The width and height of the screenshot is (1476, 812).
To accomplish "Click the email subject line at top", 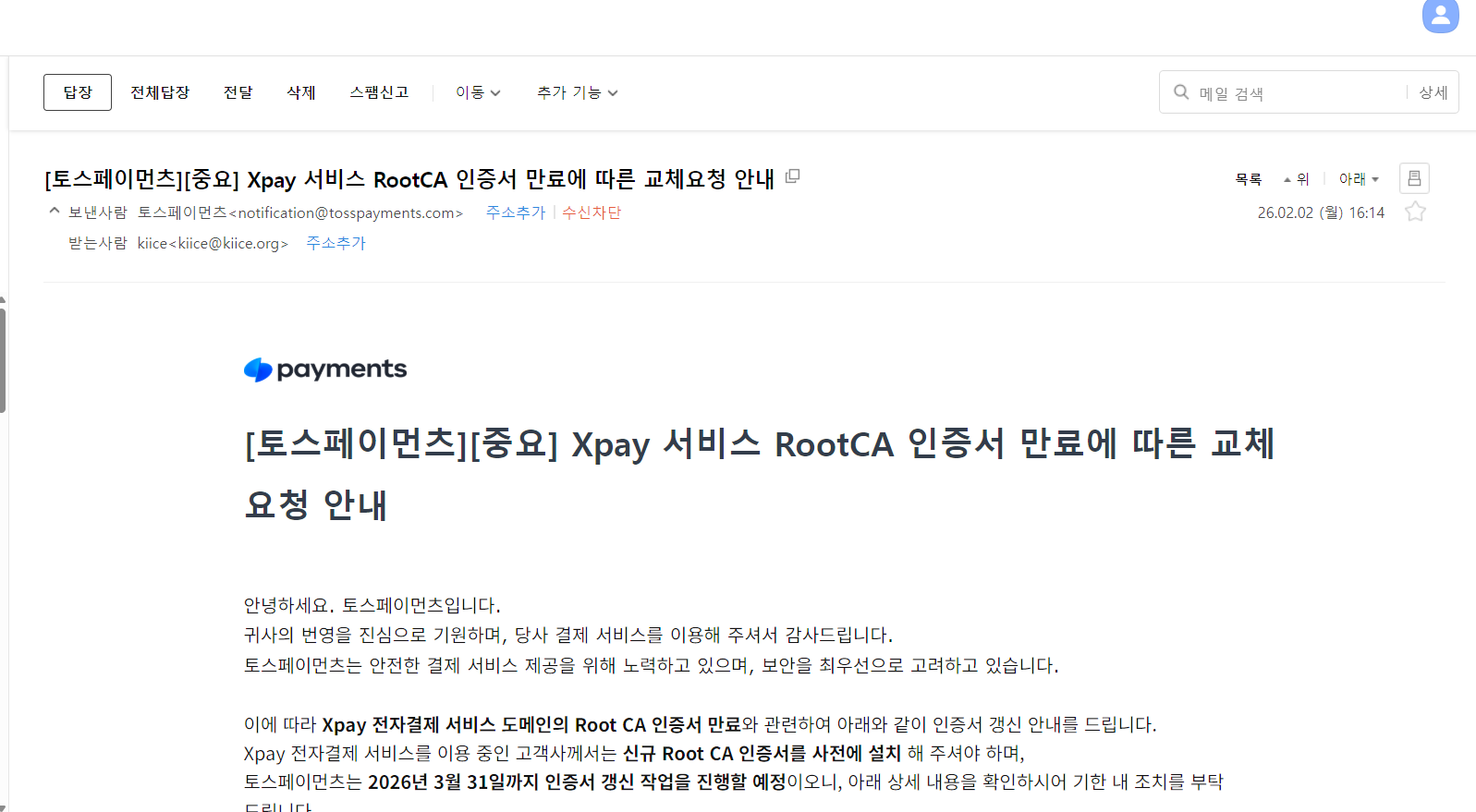I will (409, 178).
